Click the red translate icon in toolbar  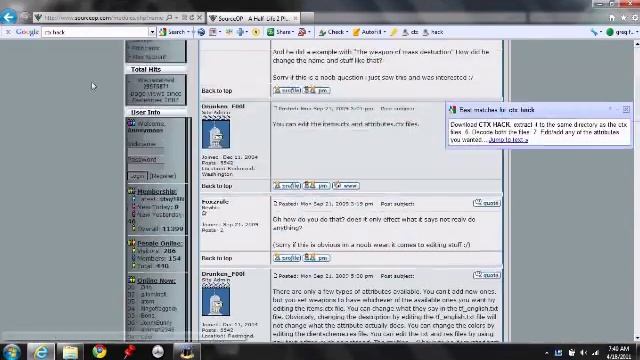(302, 32)
